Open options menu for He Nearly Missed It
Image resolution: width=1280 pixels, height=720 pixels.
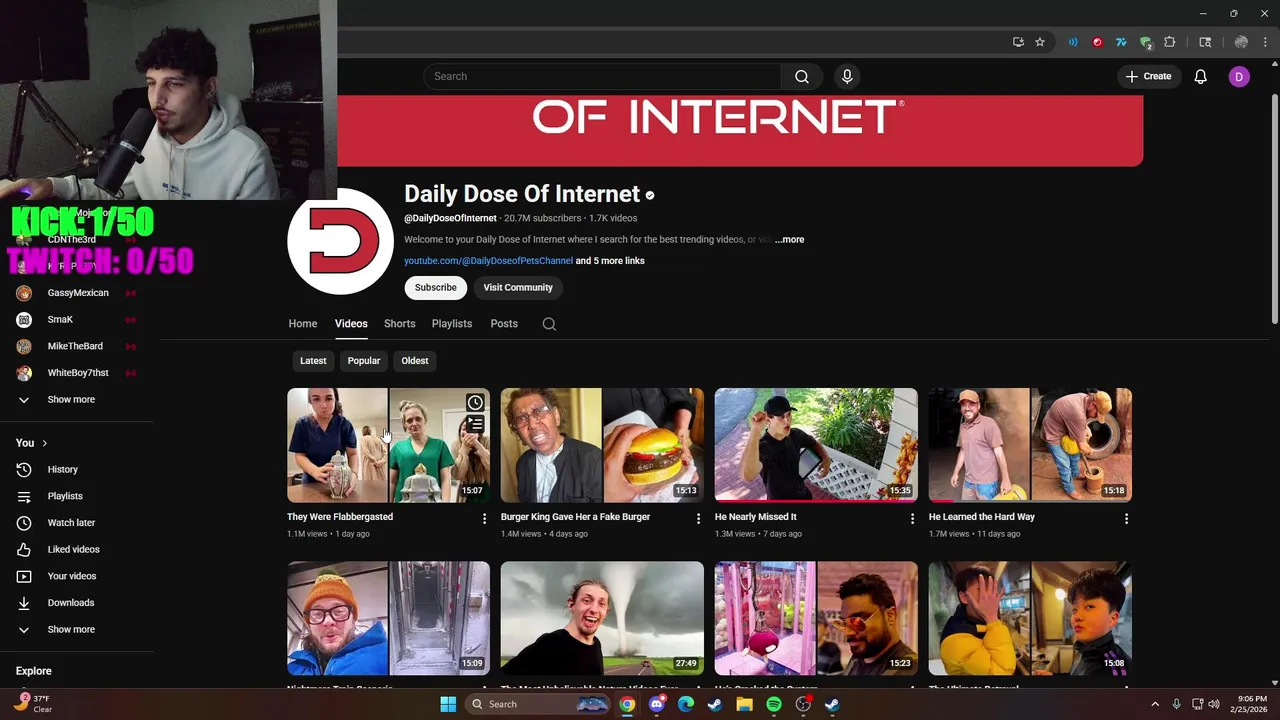911,518
